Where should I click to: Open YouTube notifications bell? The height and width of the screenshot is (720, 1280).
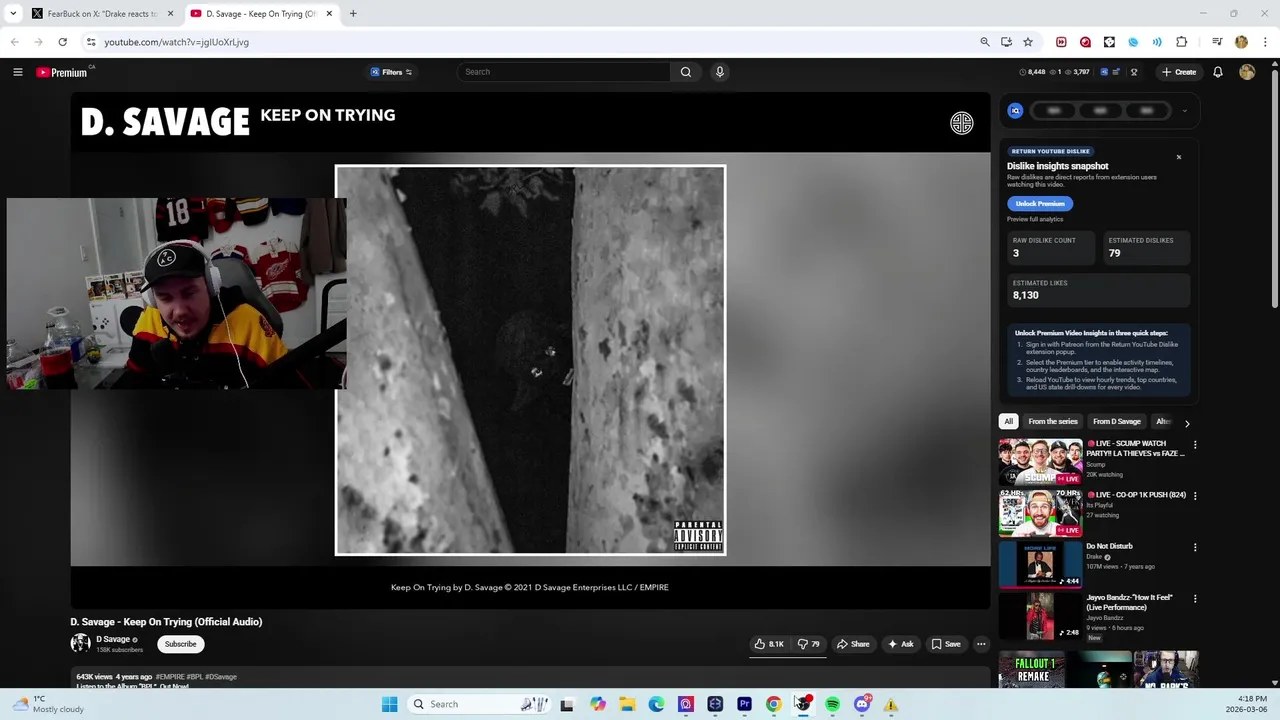1218,72
